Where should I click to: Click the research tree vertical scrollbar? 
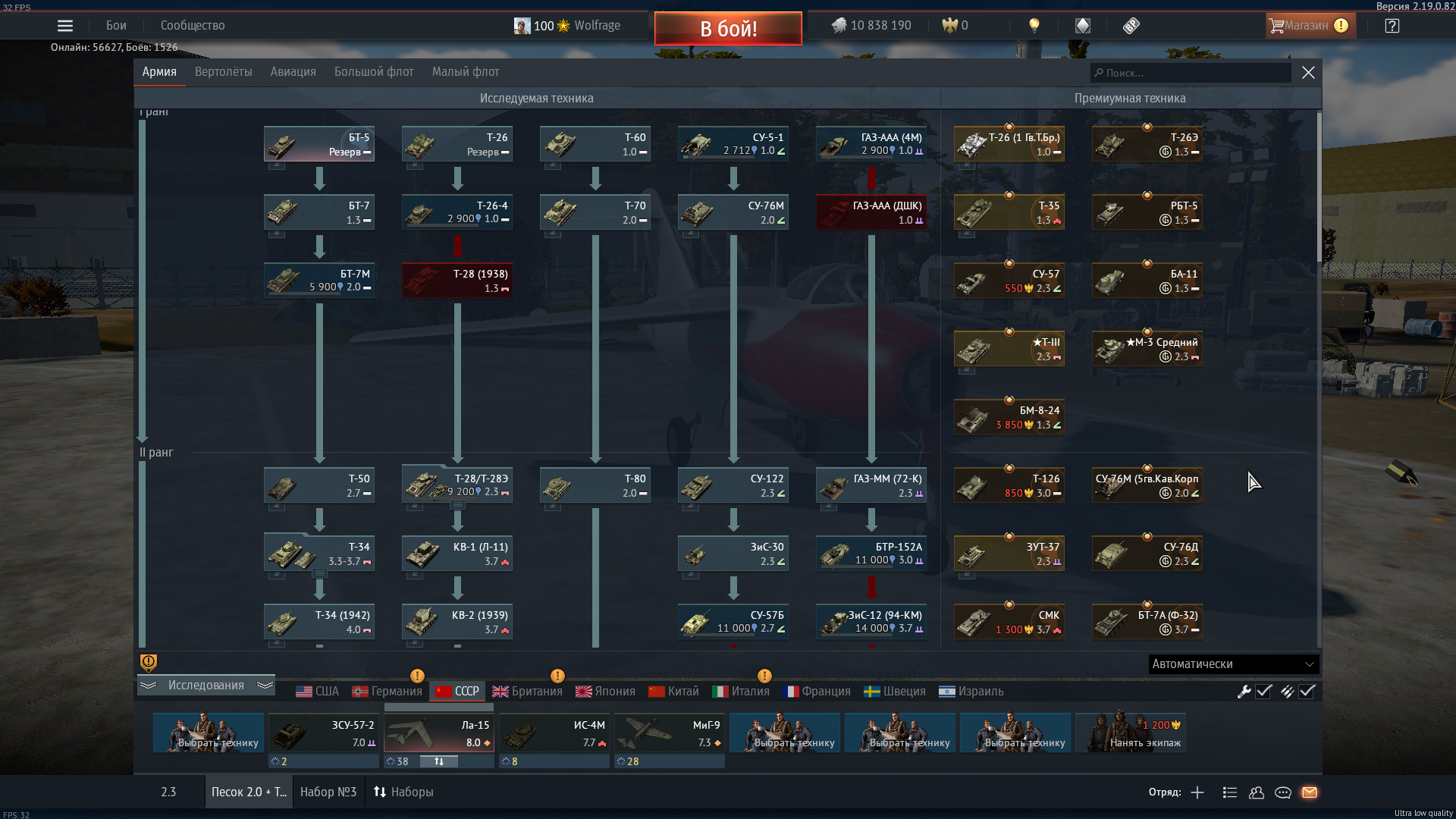pos(1319,187)
